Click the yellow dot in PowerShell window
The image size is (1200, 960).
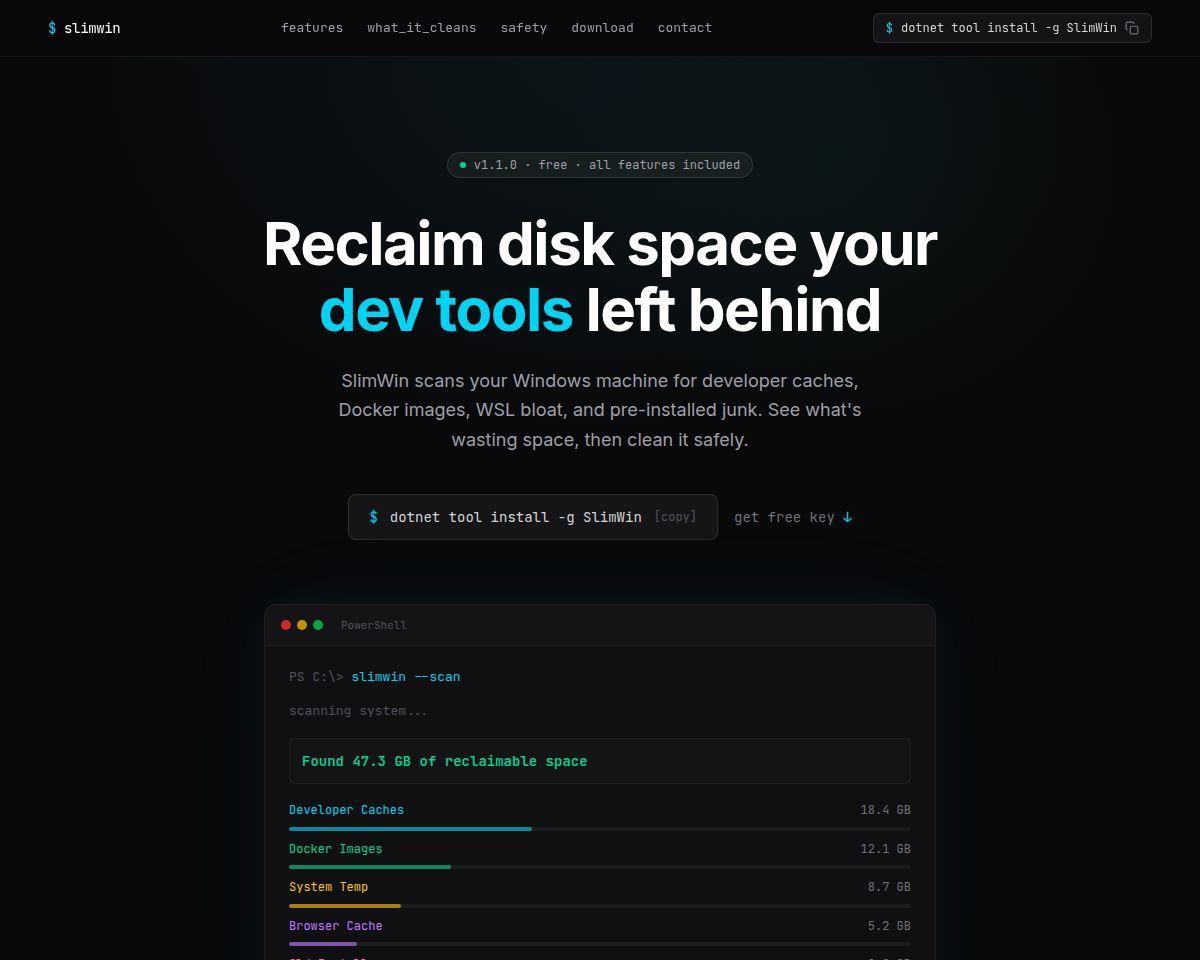pos(302,625)
